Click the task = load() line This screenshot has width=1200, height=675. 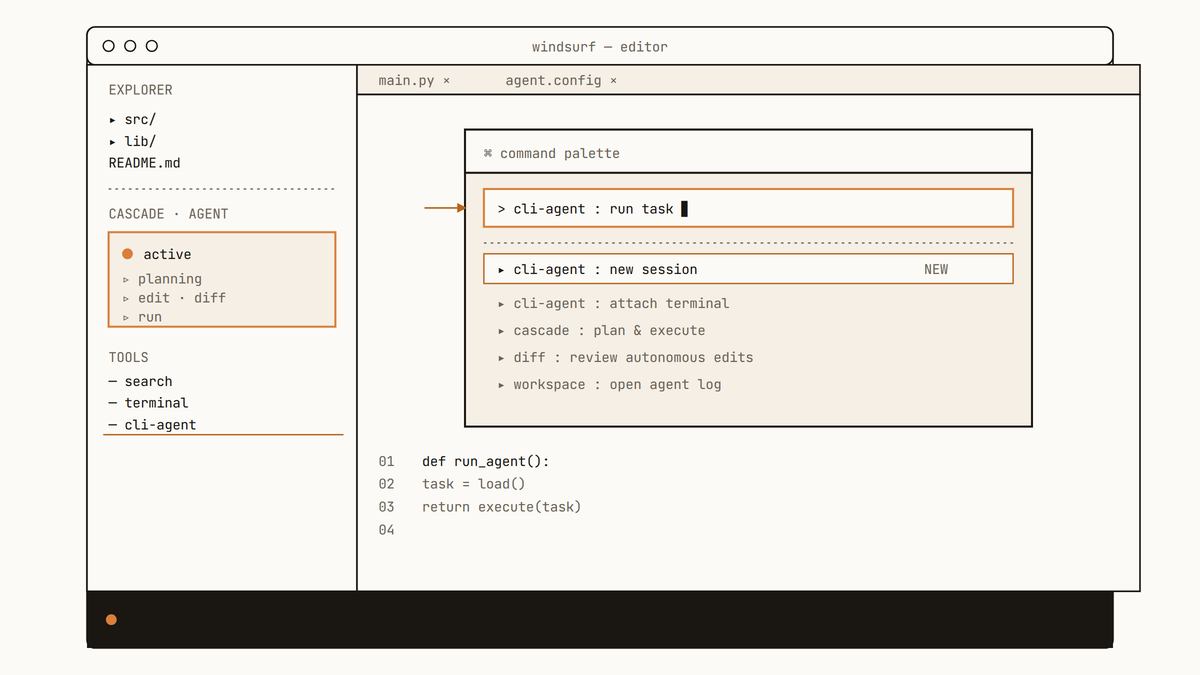(x=474, y=484)
